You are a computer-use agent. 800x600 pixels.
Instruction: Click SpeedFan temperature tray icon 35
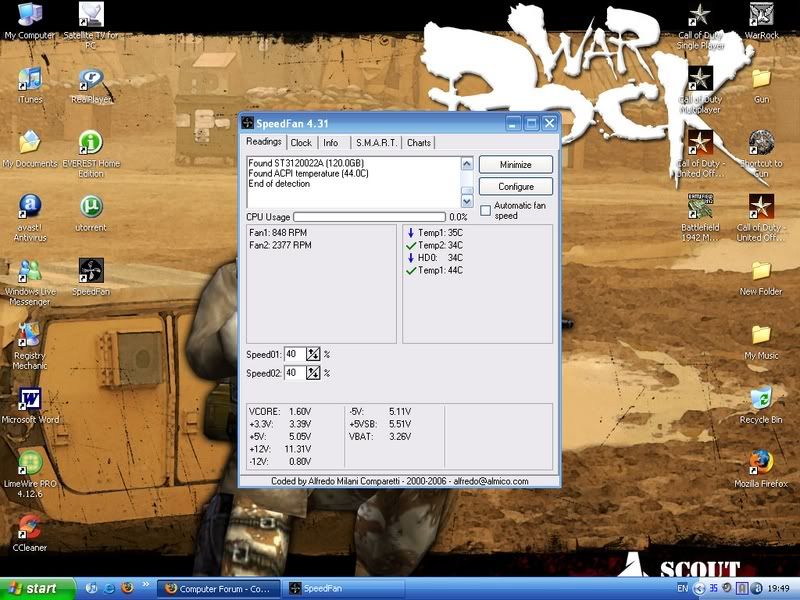pyautogui.click(x=713, y=588)
